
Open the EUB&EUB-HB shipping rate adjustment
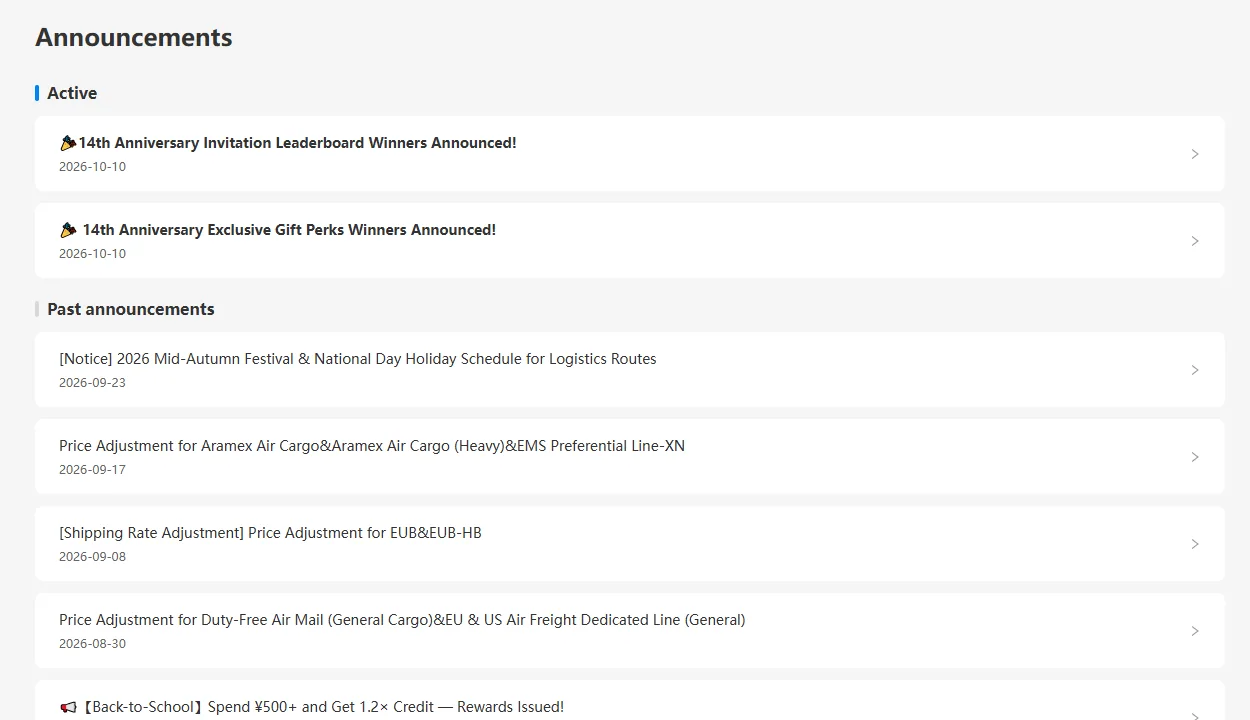(x=629, y=544)
